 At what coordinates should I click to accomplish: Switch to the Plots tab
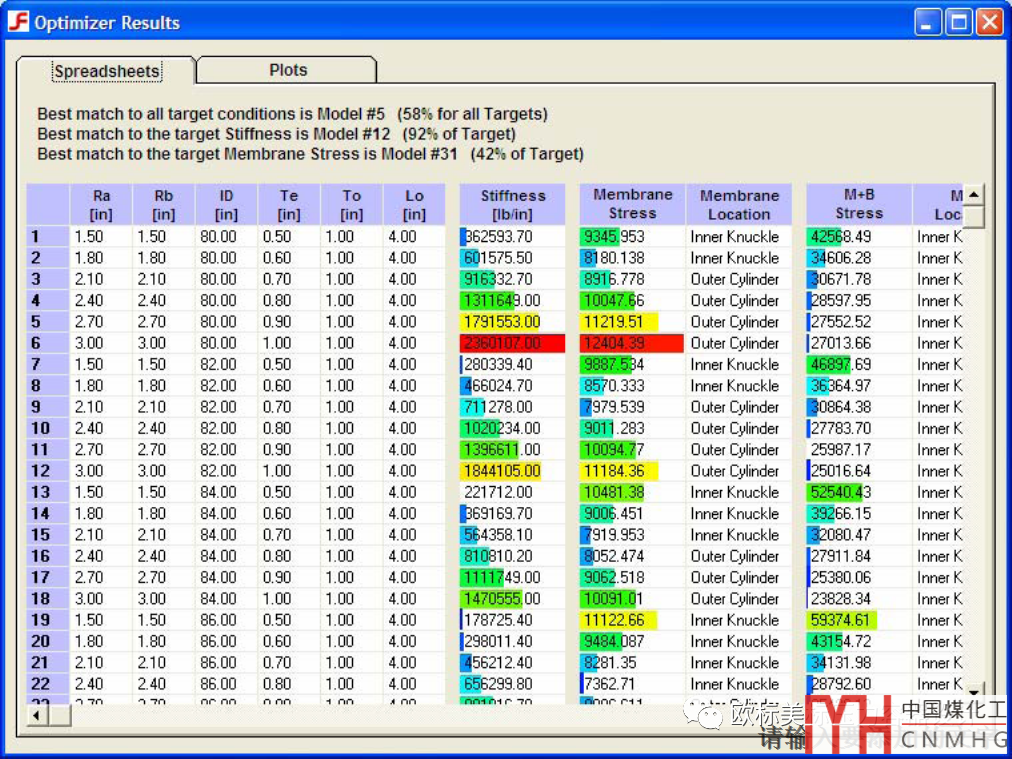pyautogui.click(x=287, y=70)
